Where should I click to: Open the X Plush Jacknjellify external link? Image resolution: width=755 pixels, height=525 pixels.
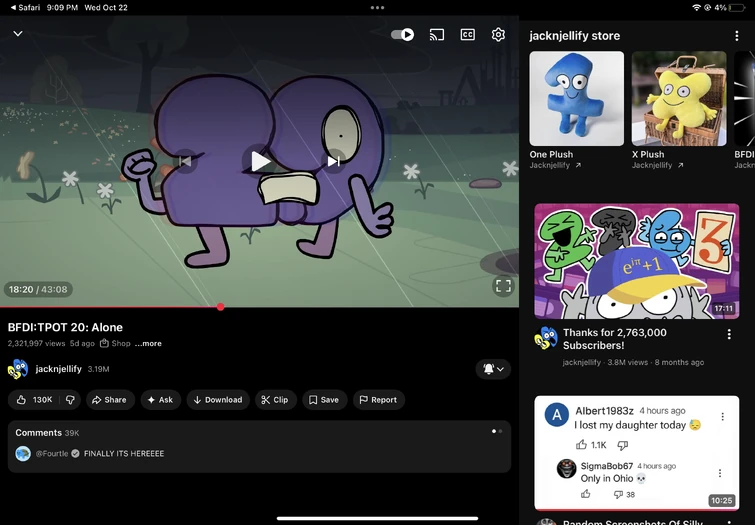point(658,165)
